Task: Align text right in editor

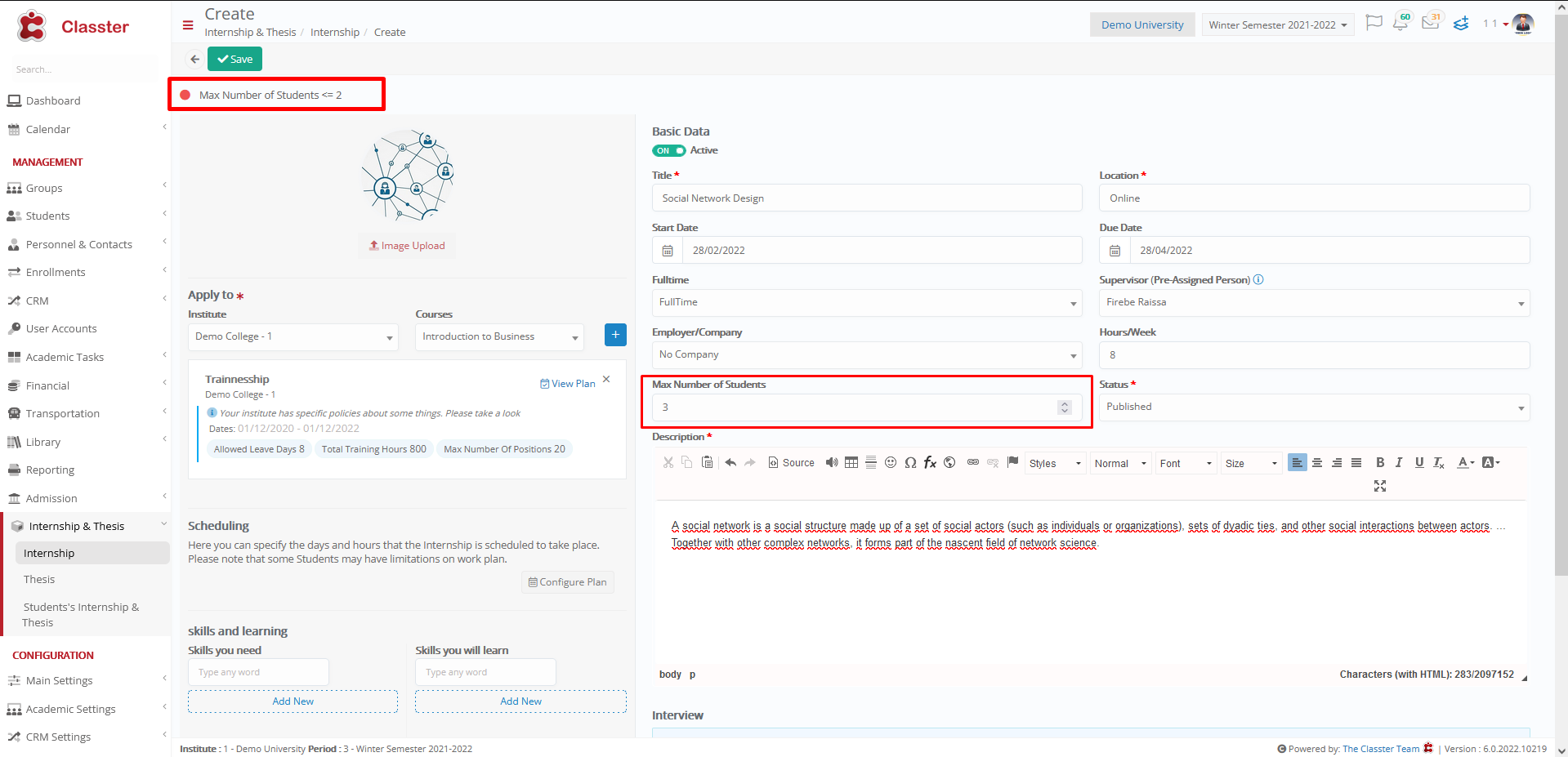Action: coord(1337,462)
